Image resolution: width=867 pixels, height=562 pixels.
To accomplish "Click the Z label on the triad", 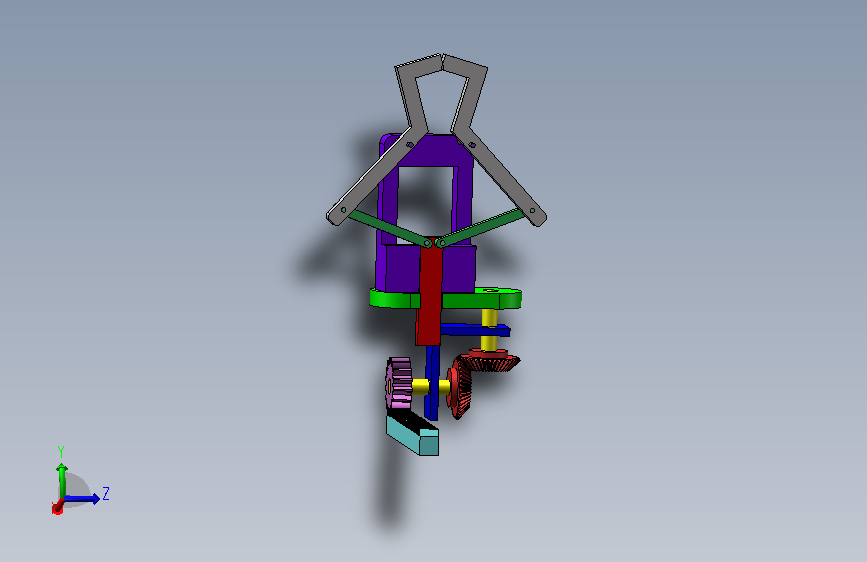I will [106, 493].
